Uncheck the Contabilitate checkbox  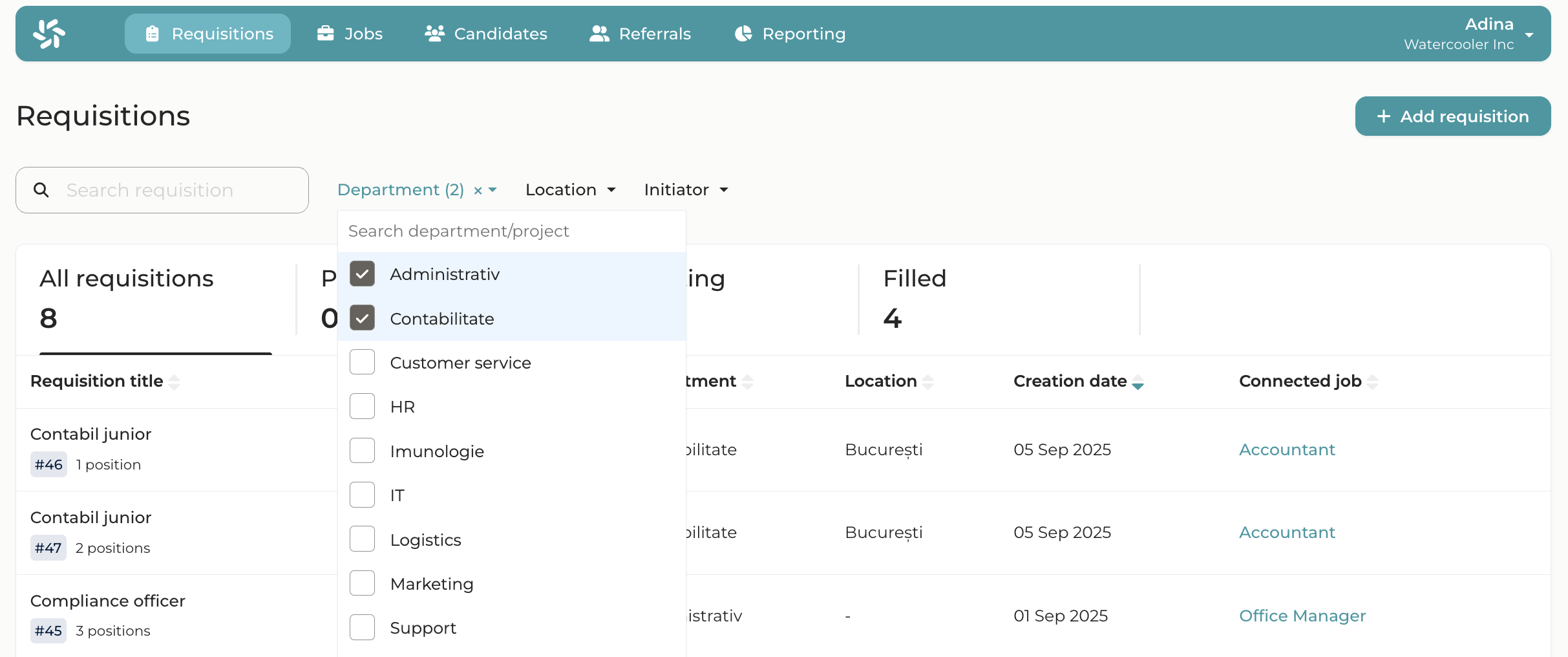362,318
